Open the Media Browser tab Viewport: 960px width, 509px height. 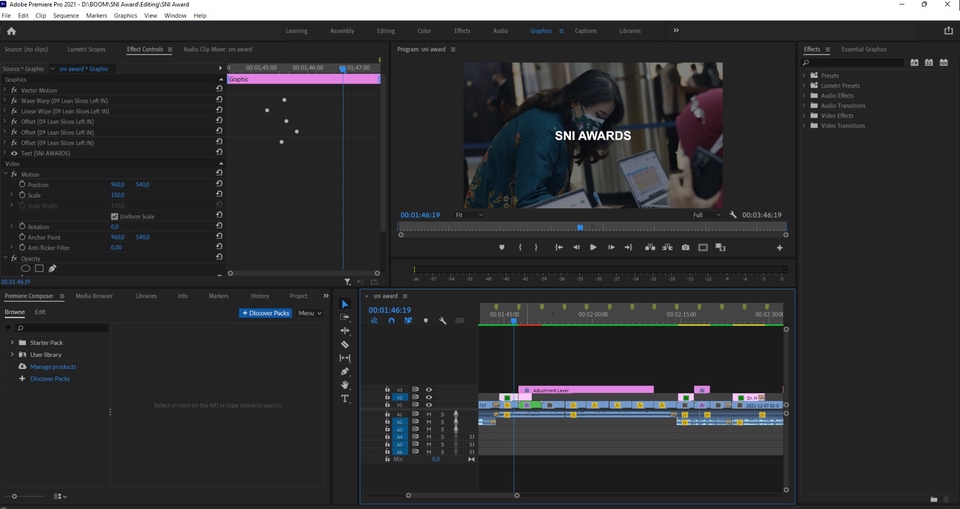(94, 296)
